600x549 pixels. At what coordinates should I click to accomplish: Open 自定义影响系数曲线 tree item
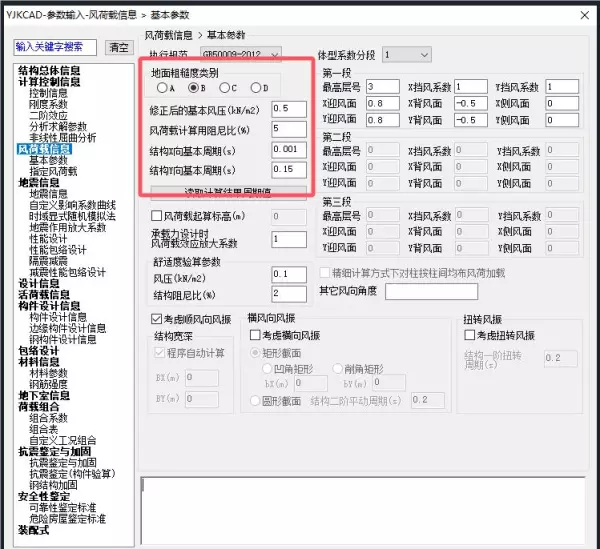click(72, 205)
